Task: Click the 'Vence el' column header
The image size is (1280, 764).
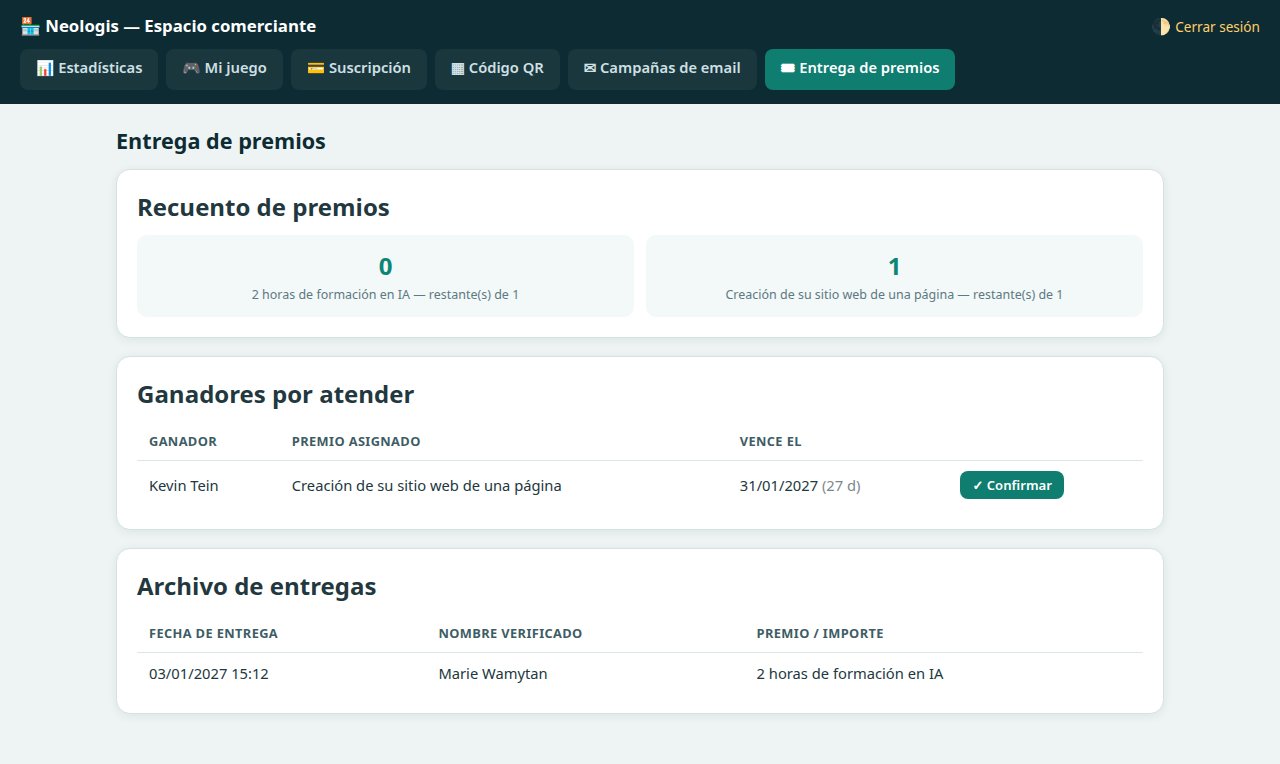Action: 771,442
